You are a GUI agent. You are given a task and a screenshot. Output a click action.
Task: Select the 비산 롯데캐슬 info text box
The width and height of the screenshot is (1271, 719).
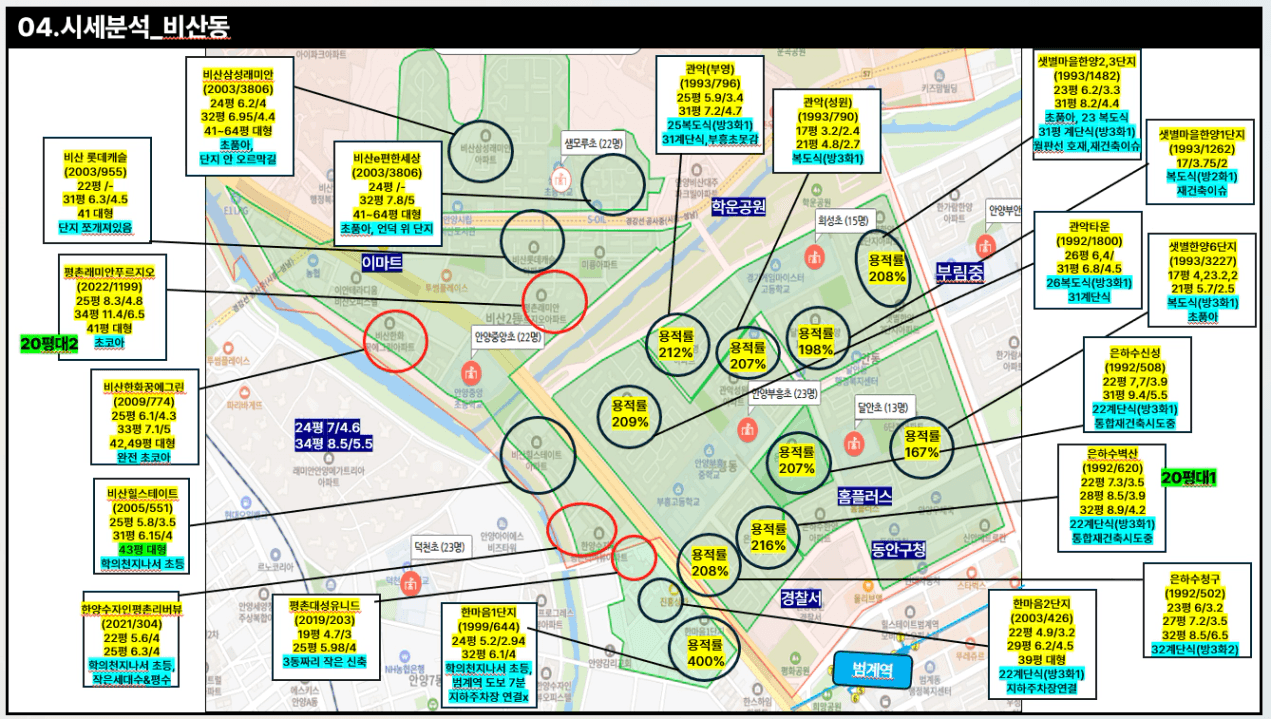click(x=96, y=192)
